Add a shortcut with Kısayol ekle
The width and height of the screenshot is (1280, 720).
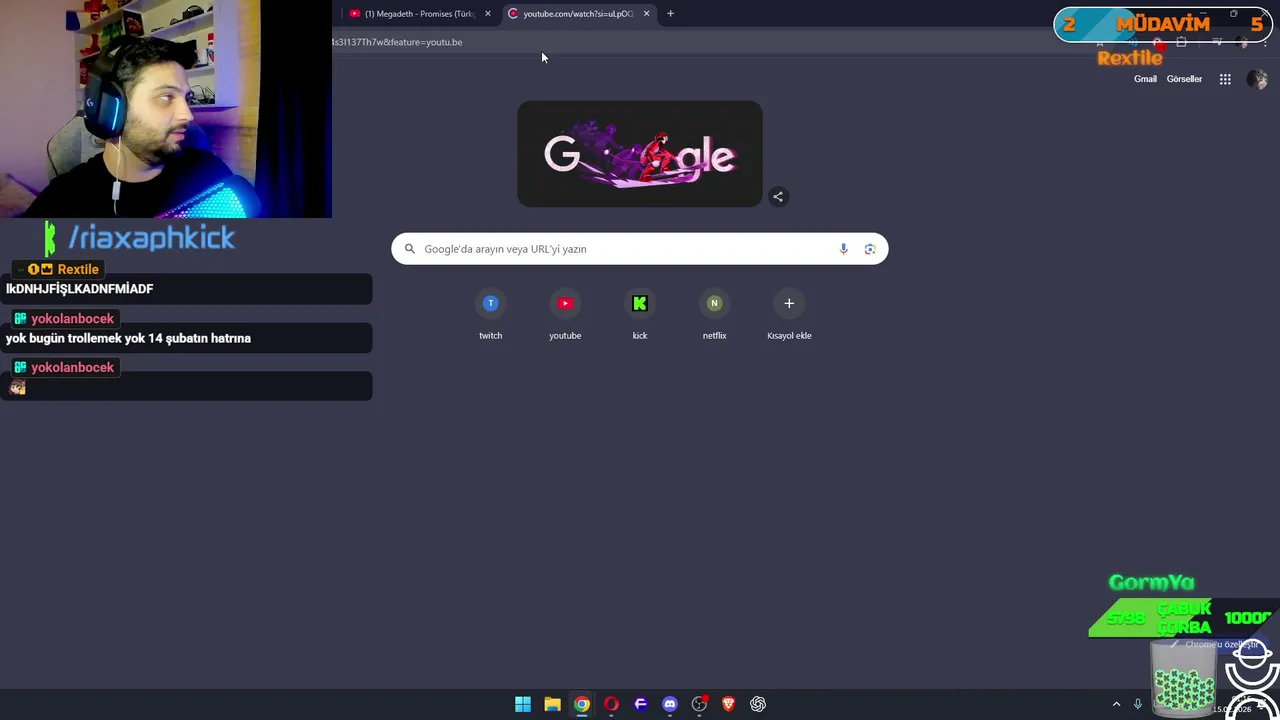(789, 315)
